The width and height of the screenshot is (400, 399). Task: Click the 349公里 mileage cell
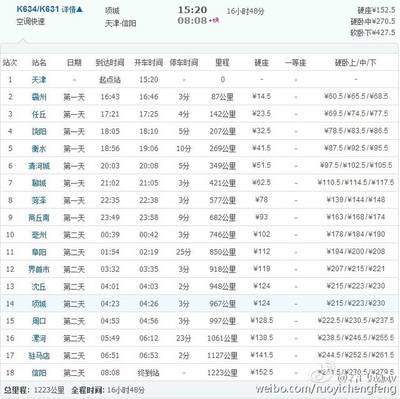pos(223,166)
